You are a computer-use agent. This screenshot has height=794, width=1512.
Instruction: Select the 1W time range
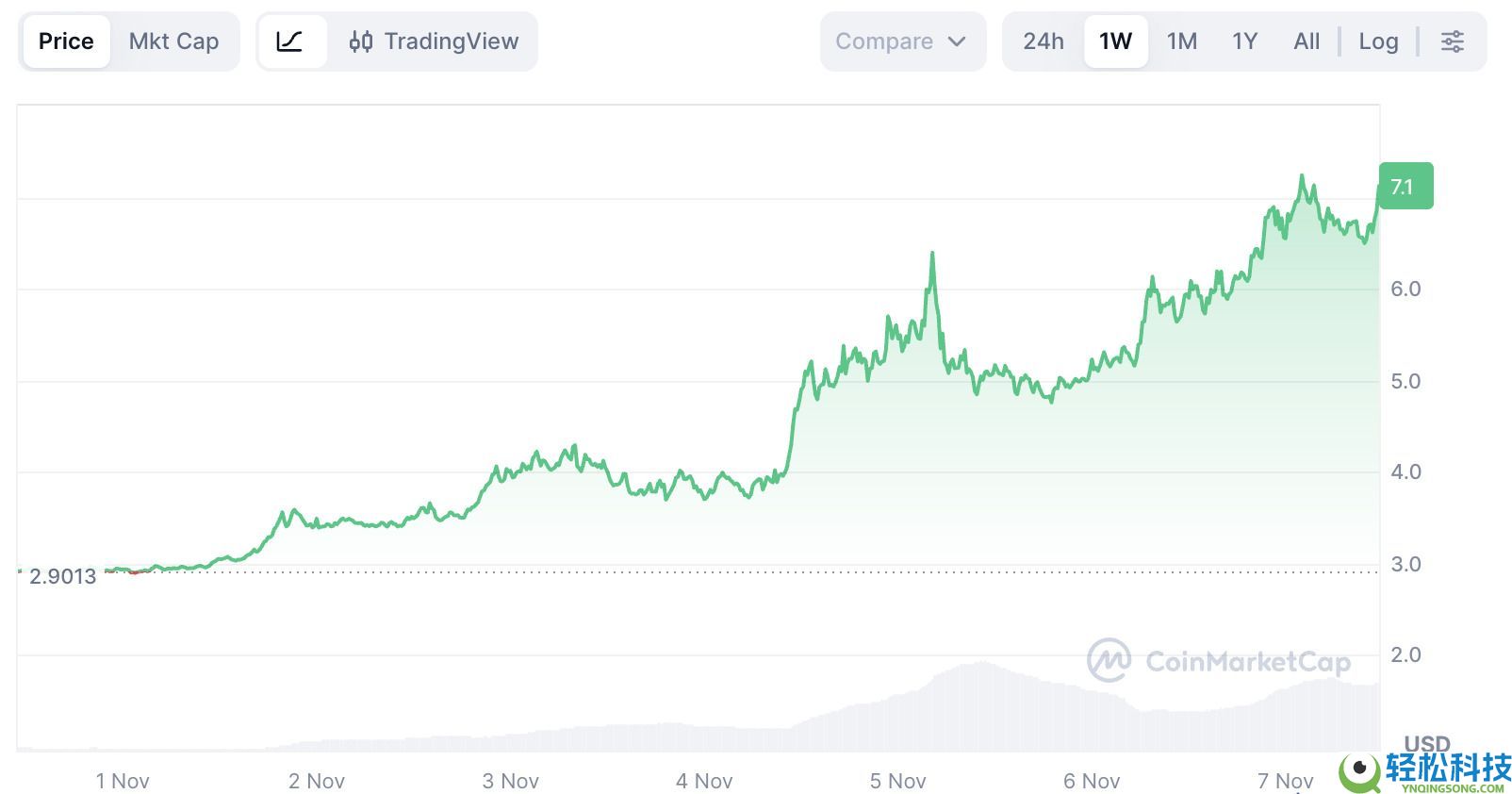click(x=1115, y=41)
